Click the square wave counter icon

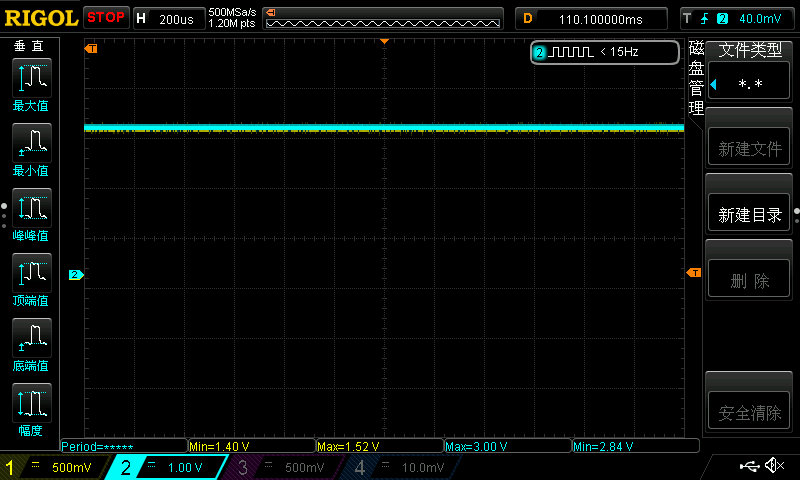pyautogui.click(x=571, y=52)
